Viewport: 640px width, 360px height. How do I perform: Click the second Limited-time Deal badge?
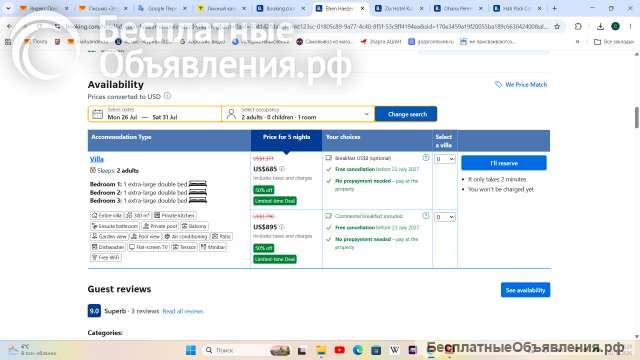click(275, 259)
